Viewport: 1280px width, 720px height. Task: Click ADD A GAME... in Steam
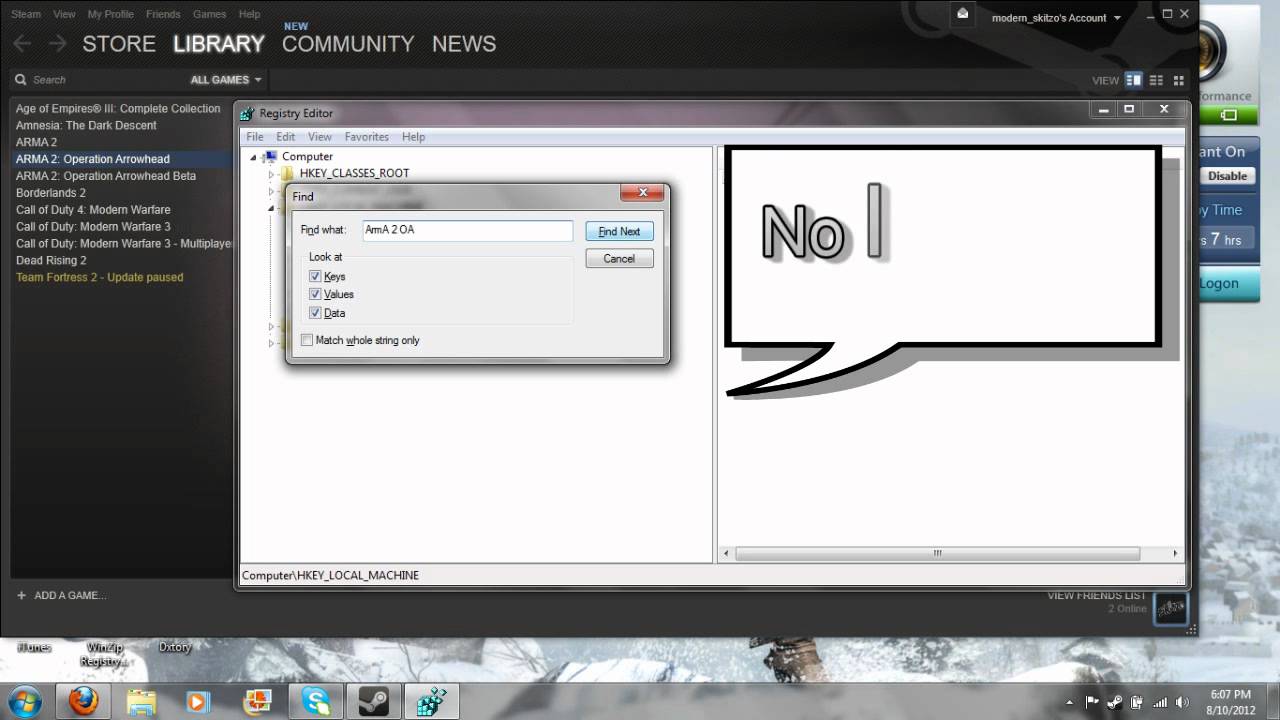coord(70,595)
